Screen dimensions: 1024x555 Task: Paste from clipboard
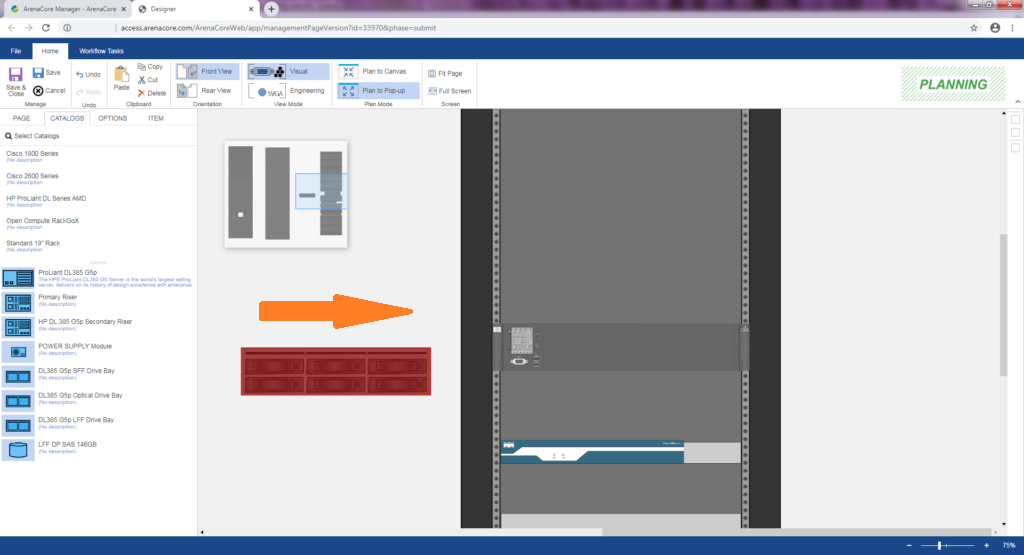(x=121, y=78)
